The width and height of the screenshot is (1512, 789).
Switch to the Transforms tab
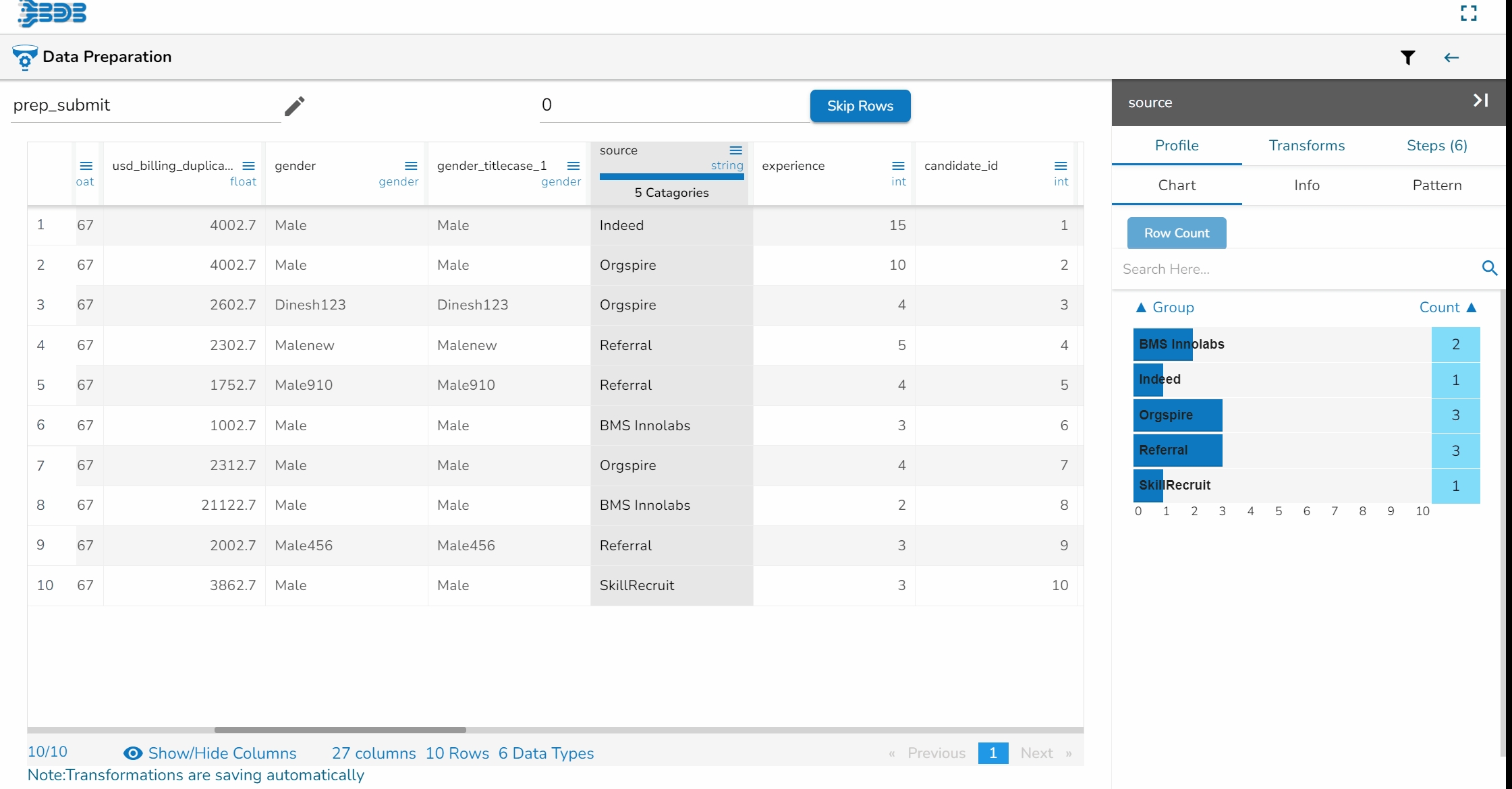pyautogui.click(x=1306, y=146)
